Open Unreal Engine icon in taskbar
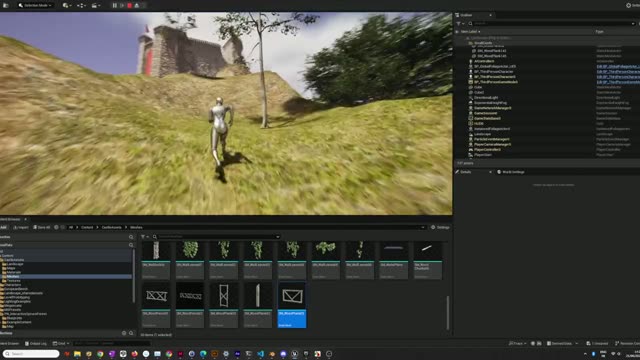The height and width of the screenshot is (360, 640). tap(295, 354)
